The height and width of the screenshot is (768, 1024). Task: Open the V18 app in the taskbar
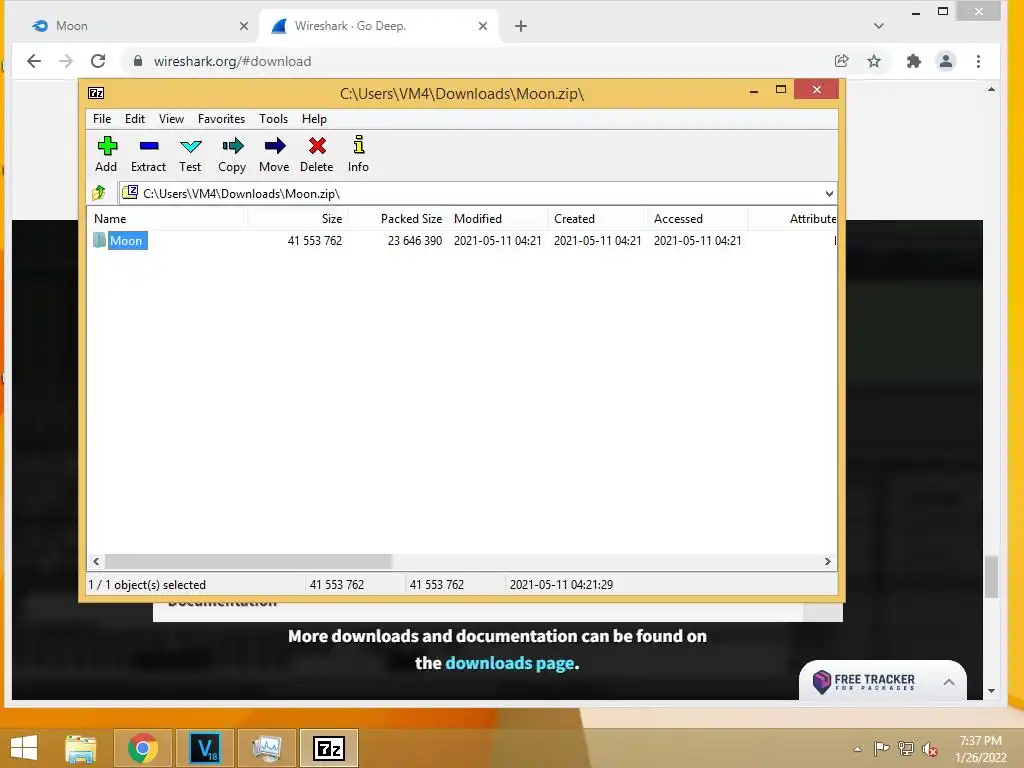pyautogui.click(x=204, y=748)
